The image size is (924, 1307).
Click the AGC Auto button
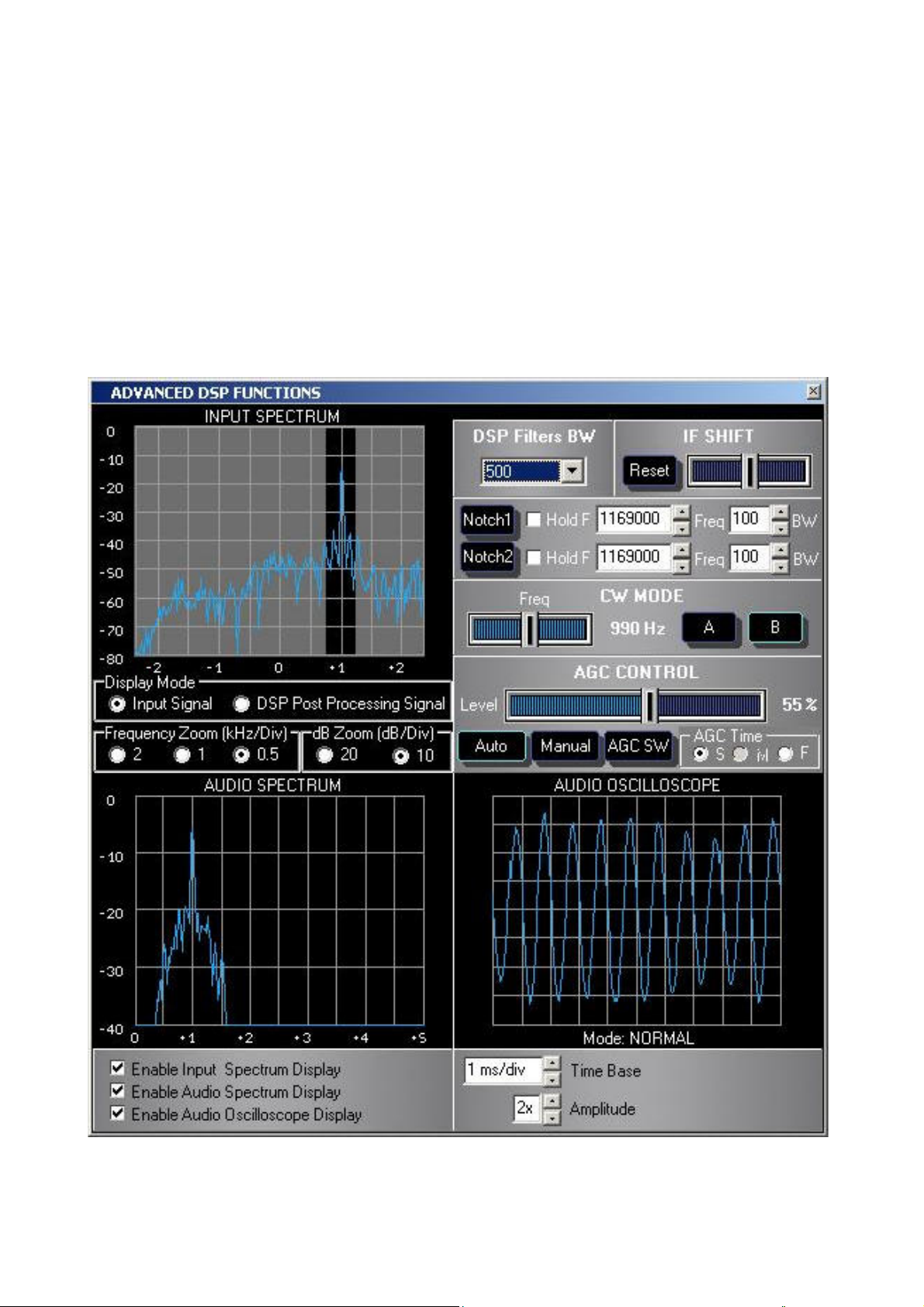pos(491,746)
